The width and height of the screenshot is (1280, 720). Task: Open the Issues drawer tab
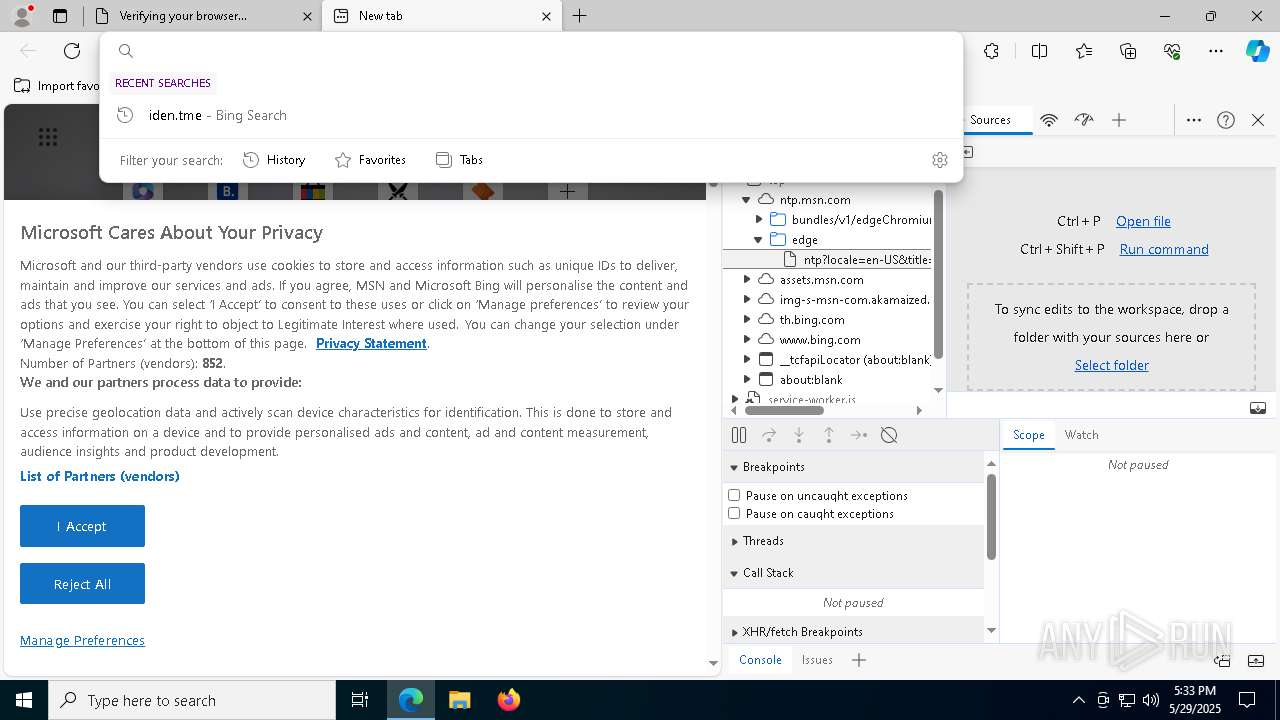pyautogui.click(x=817, y=660)
